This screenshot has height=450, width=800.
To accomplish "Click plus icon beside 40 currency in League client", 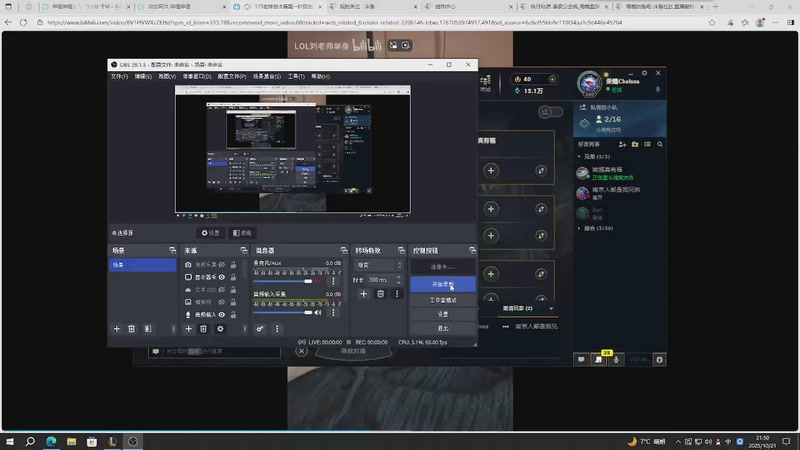I will [x=552, y=79].
